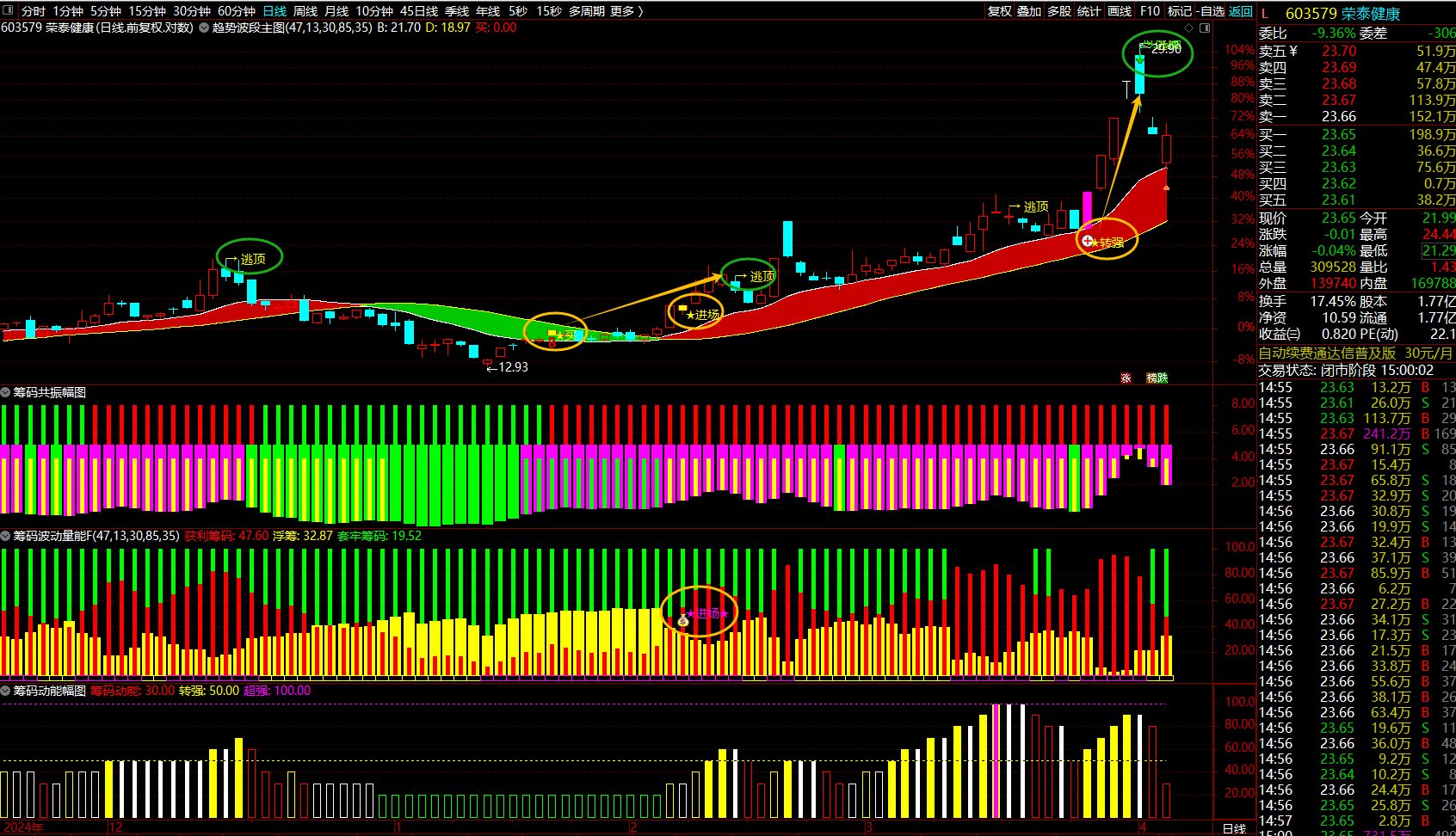
Task: Click the 买五 price 23.61
Action: tap(1339, 200)
